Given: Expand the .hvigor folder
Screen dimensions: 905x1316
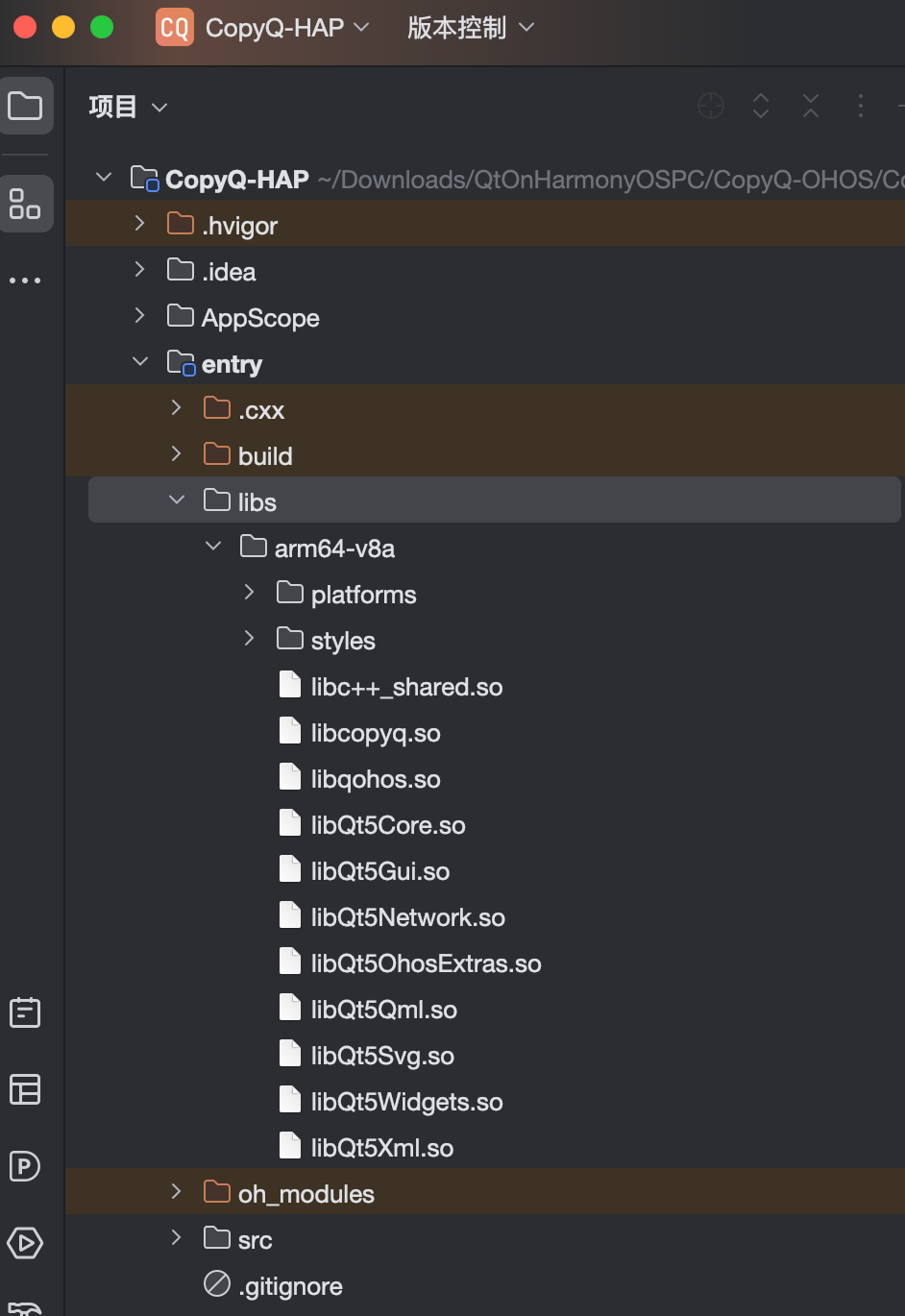Looking at the screenshot, I should point(140,223).
